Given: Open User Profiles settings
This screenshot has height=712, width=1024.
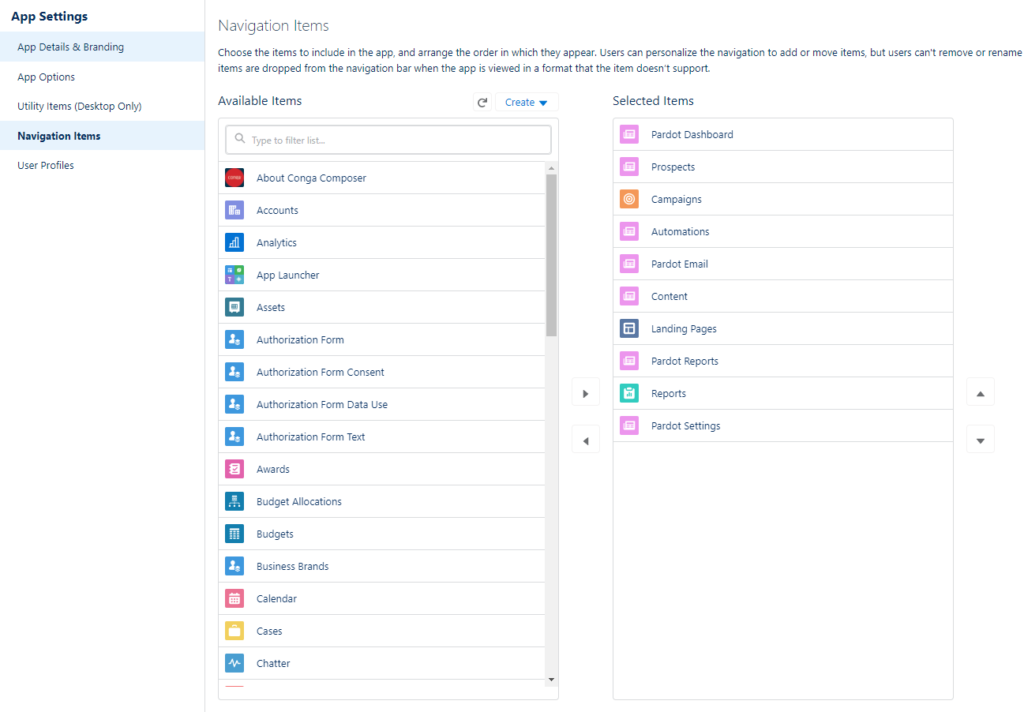Looking at the screenshot, I should (102, 165).
